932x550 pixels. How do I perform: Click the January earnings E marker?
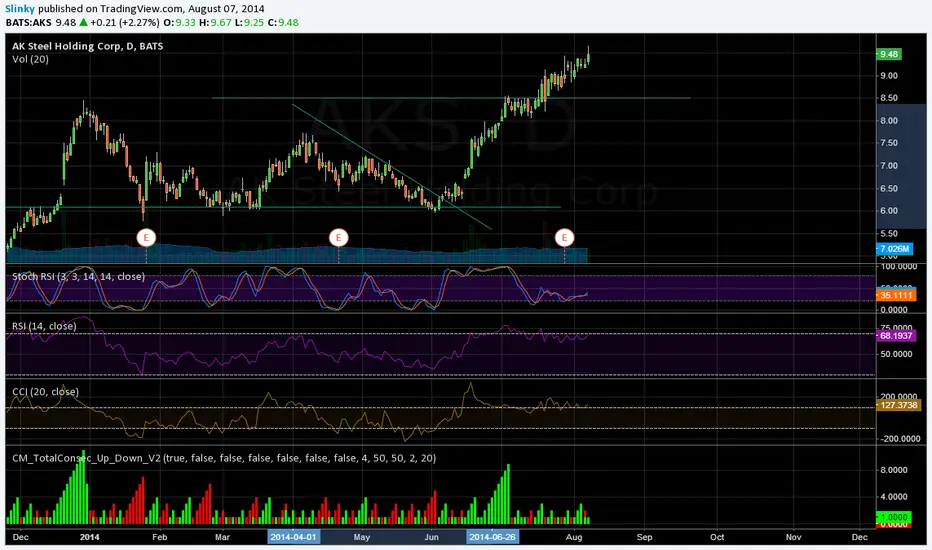(x=146, y=238)
